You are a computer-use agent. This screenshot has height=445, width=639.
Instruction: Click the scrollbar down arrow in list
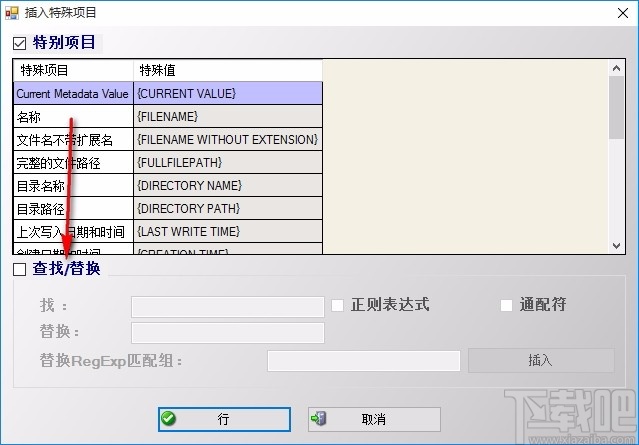click(x=616, y=246)
